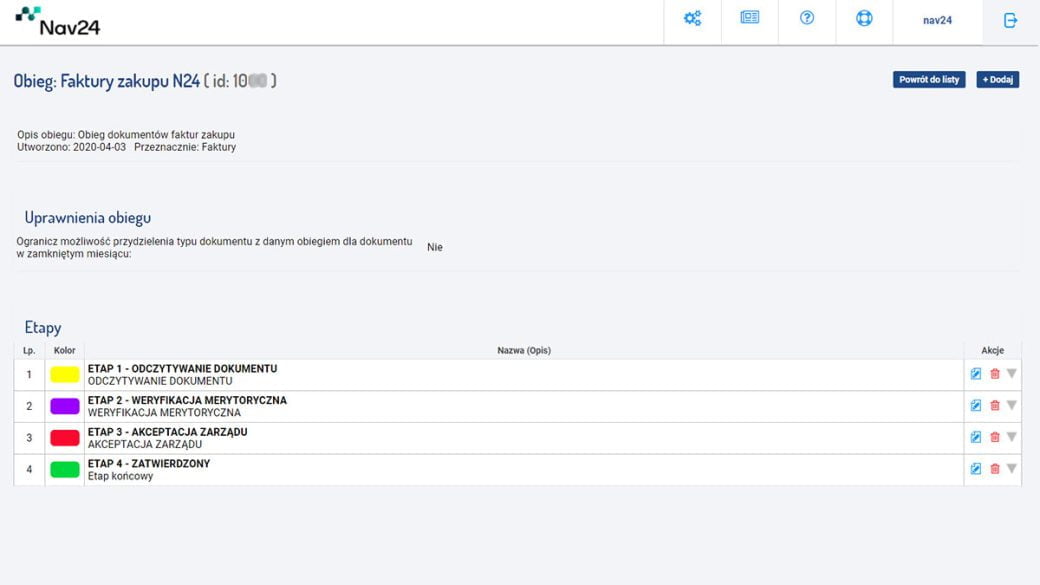Click down arrow for ETAP 3 row
Screen dimensions: 1040x585
1011,436
